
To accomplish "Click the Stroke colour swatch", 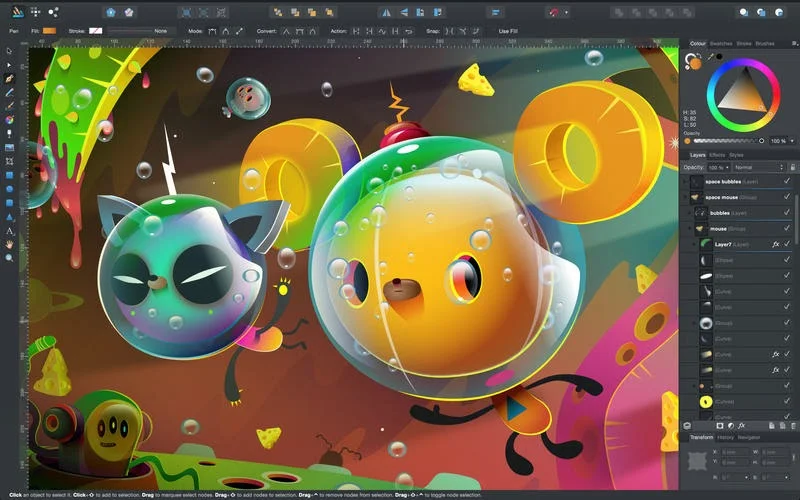I will tap(95, 31).
